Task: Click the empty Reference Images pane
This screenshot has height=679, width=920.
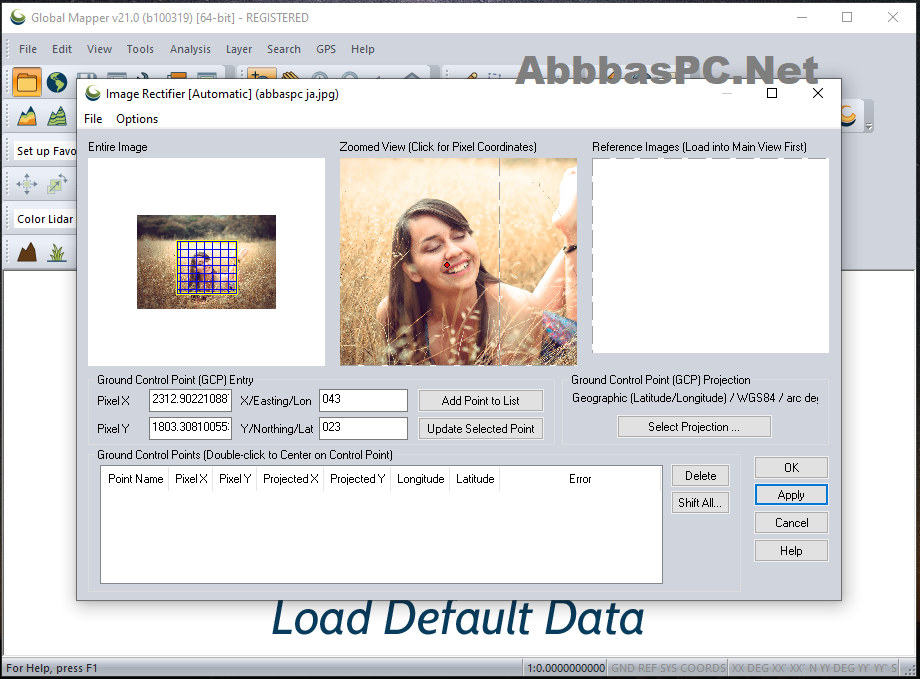Action: tap(710, 256)
